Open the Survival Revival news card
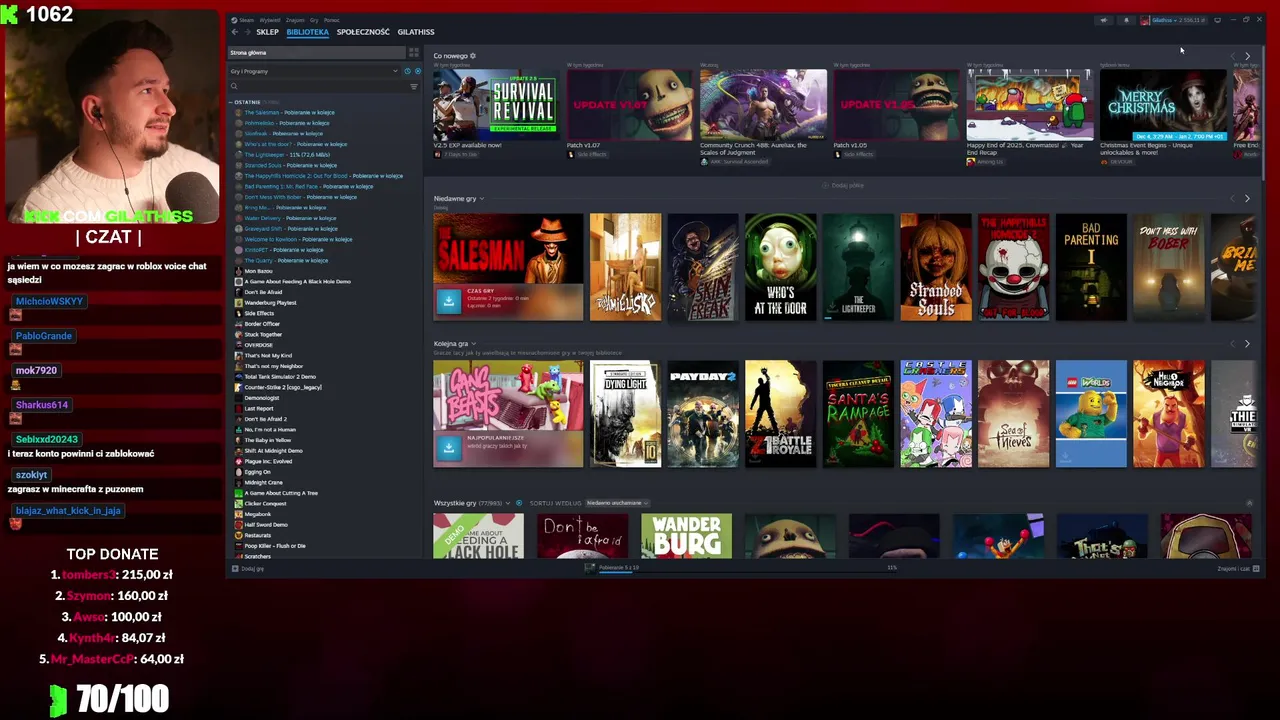 click(495, 105)
